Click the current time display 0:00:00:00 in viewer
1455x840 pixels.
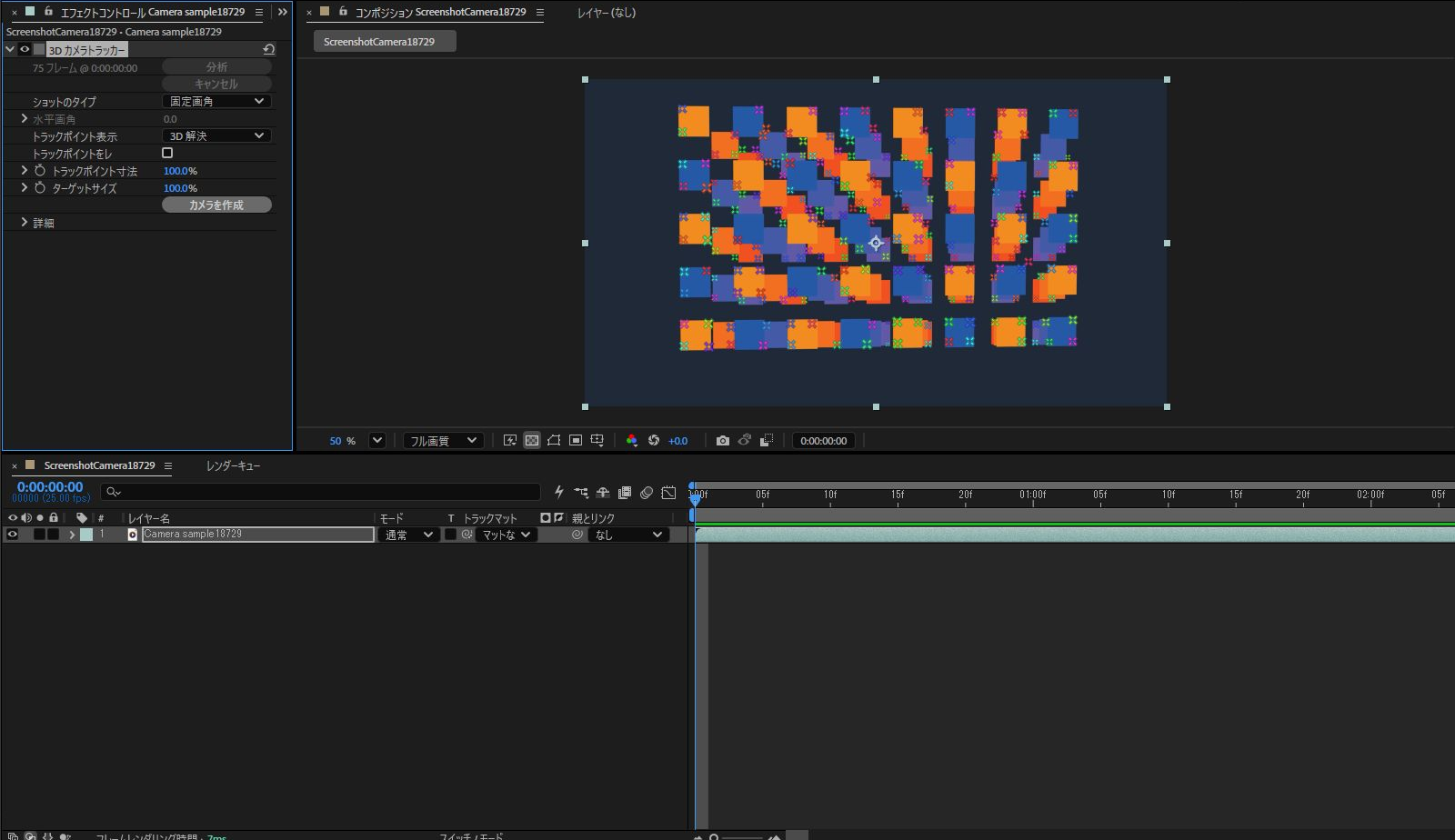coord(824,440)
